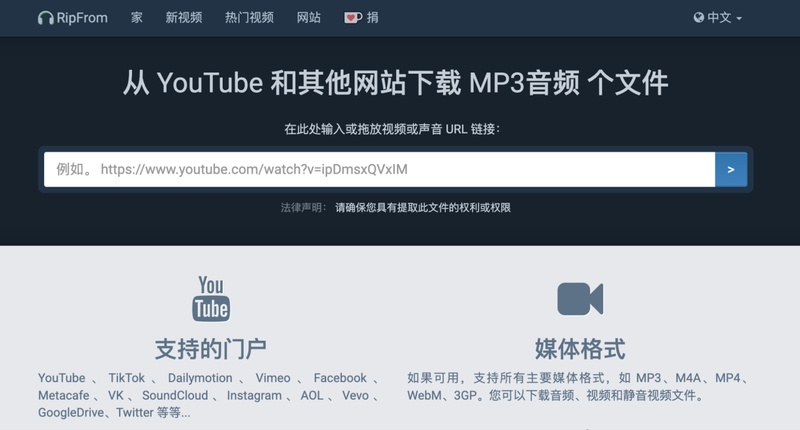
Task: Open the 新视频 menu item
Action: [x=184, y=18]
